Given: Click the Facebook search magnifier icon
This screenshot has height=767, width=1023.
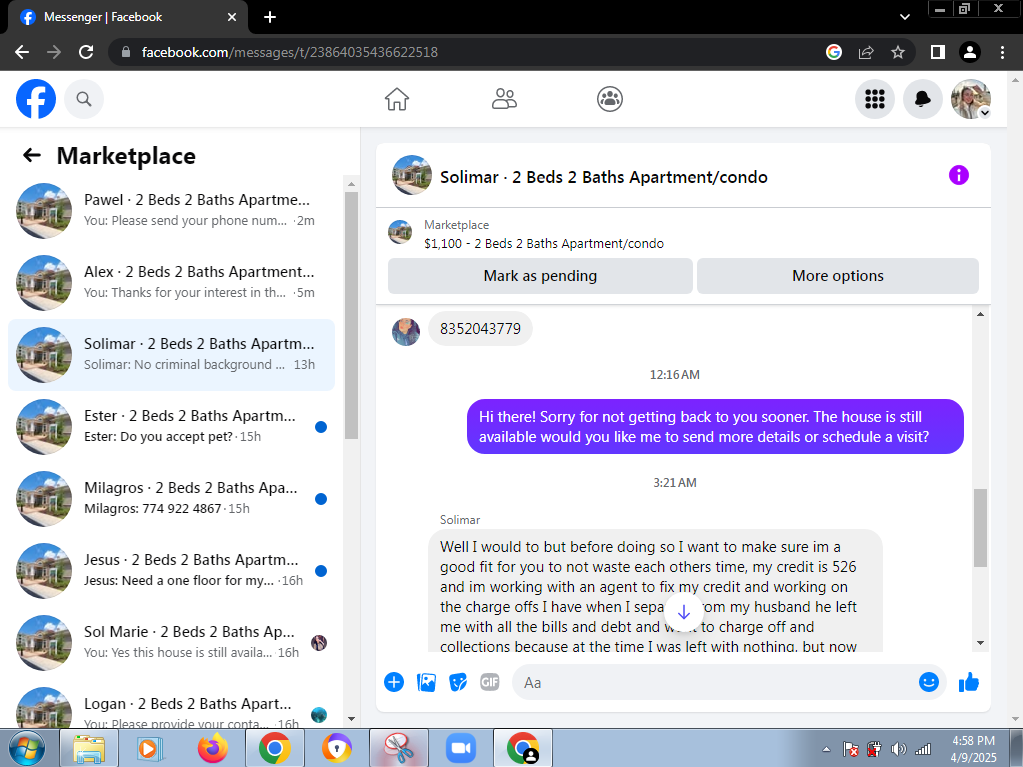Looking at the screenshot, I should pyautogui.click(x=84, y=99).
